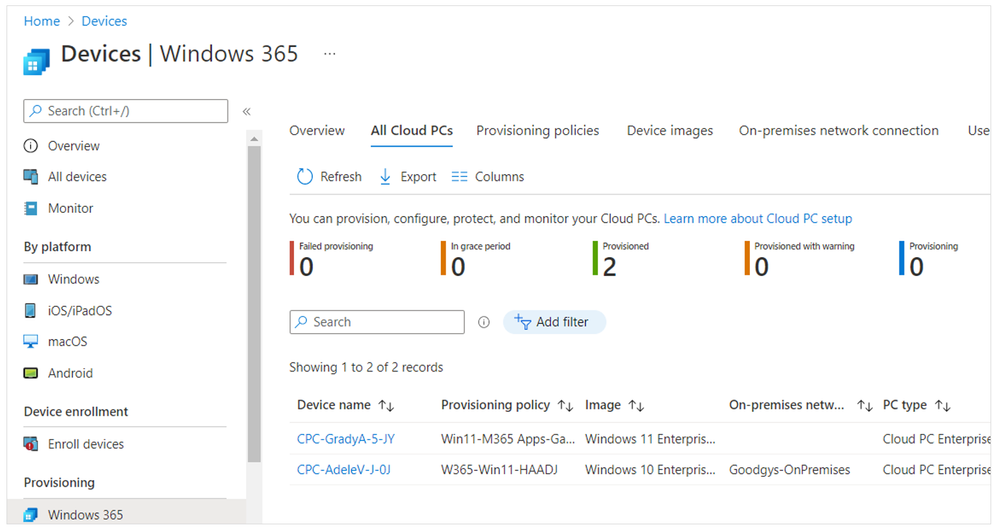Click the W365-Win11-HAADJ policy cell
This screenshot has width=999, height=531.
coord(500,470)
